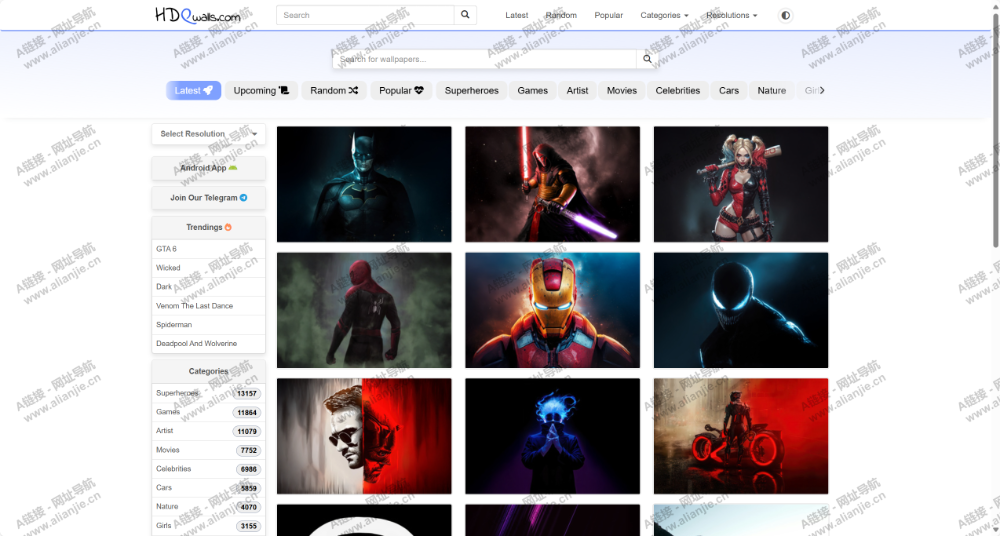Select the Celebrities pill tab
Viewport: 1000px width, 536px height.
[x=678, y=91]
